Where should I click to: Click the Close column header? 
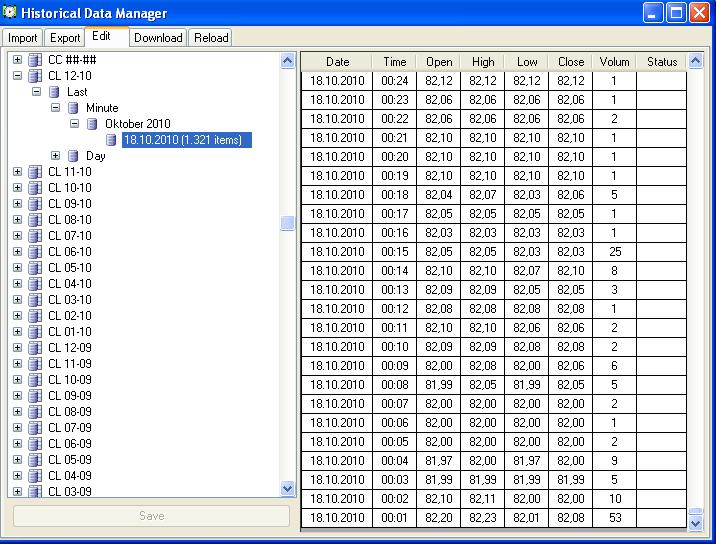click(571, 62)
